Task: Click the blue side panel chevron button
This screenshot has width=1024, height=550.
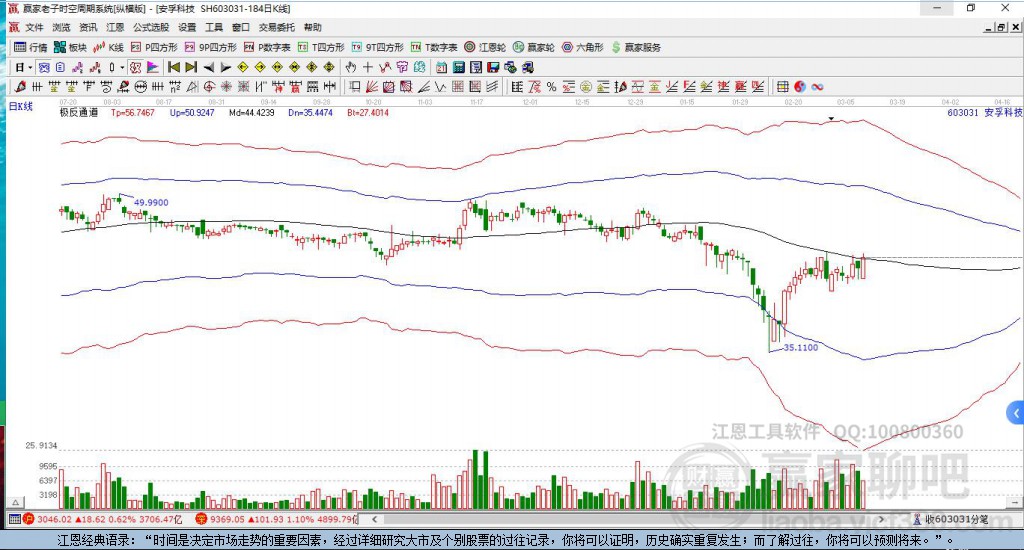Action: [x=1015, y=413]
